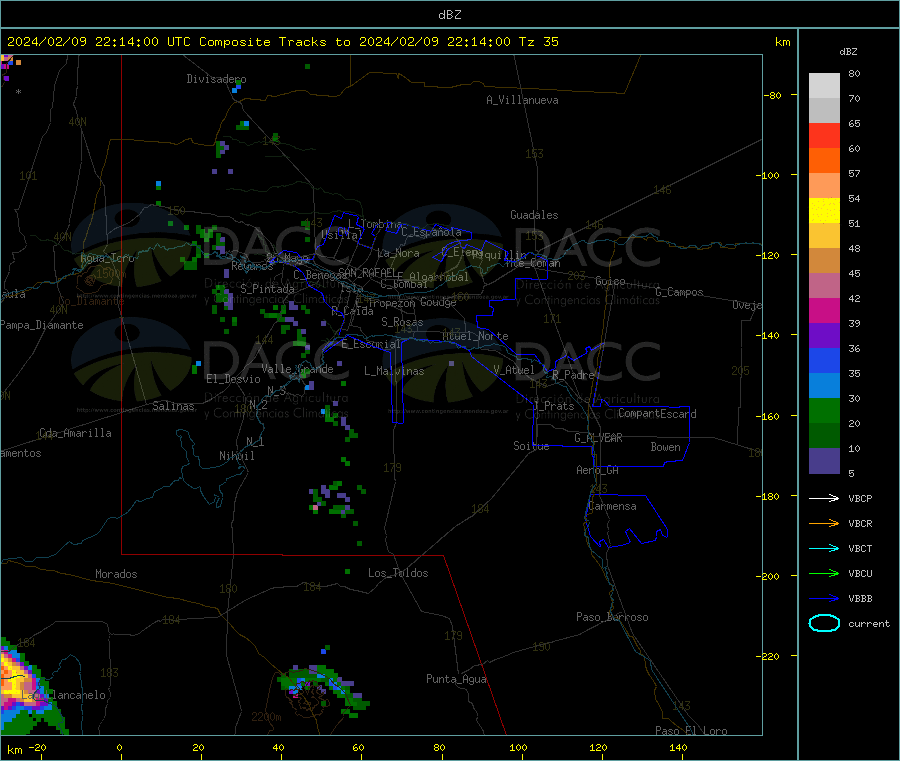Click the Morados place label

[x=116, y=574]
